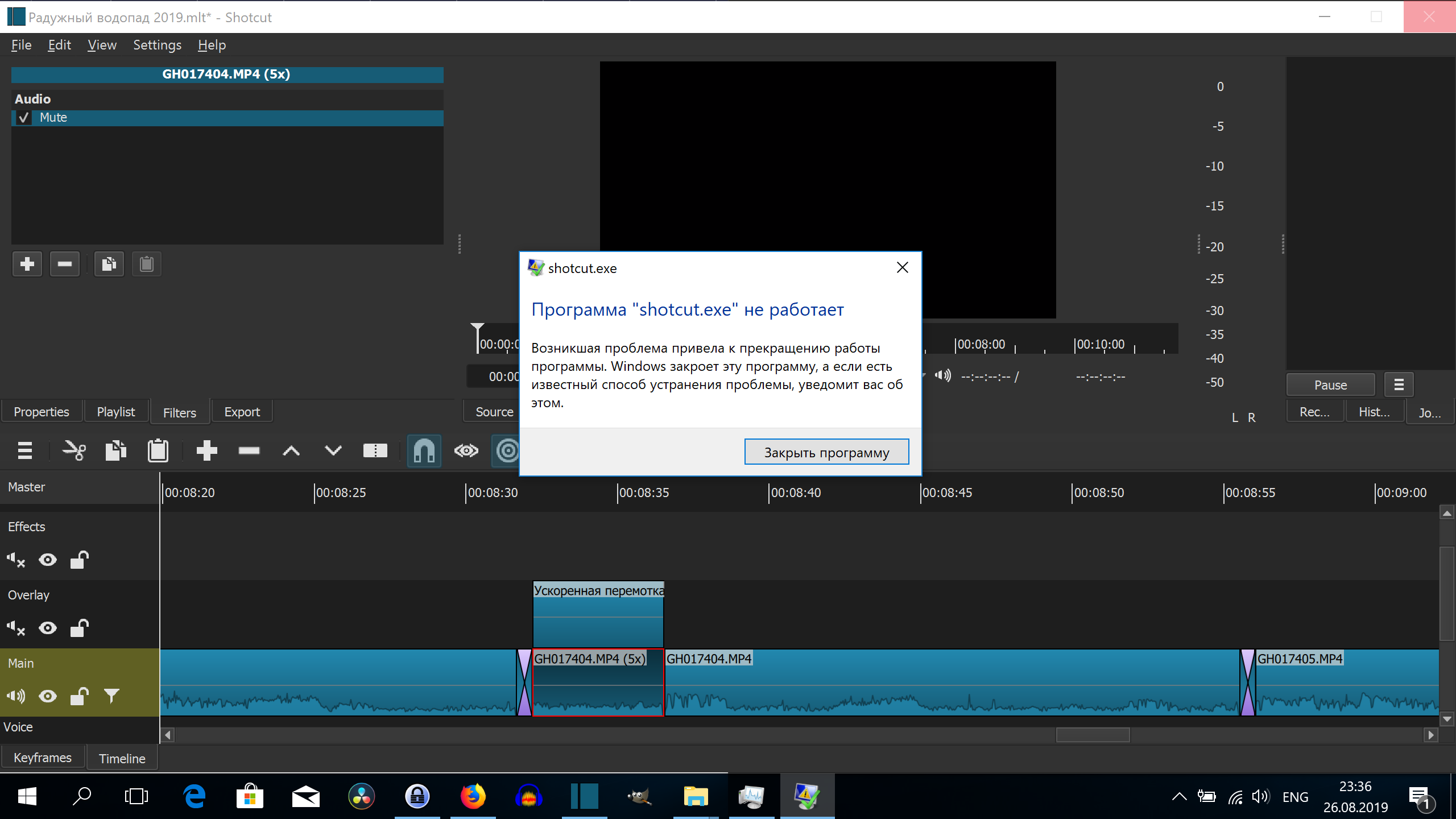The width and height of the screenshot is (1456, 819).
Task: Expand hidden icons in the system tray
Action: (1179, 796)
